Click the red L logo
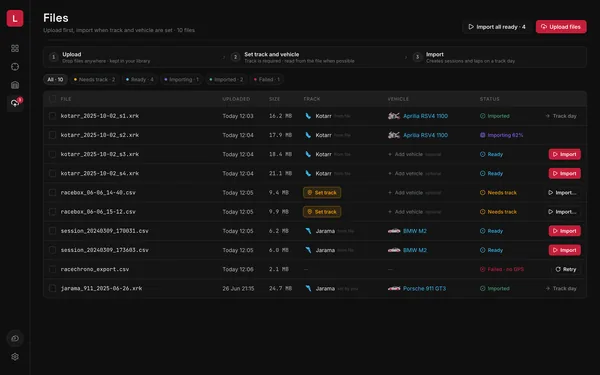Viewport: 600px width, 375px height. coord(15,18)
